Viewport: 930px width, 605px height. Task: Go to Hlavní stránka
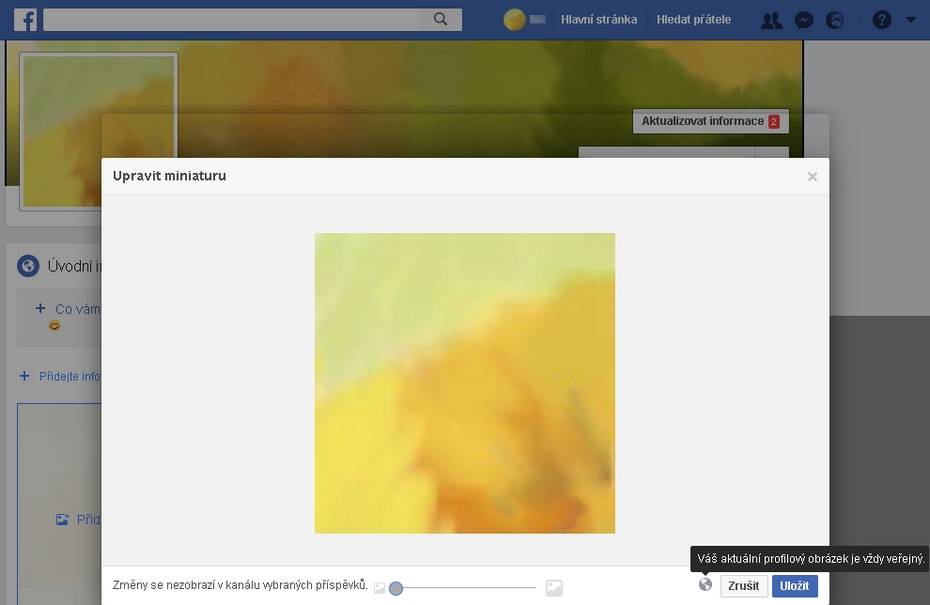598,20
